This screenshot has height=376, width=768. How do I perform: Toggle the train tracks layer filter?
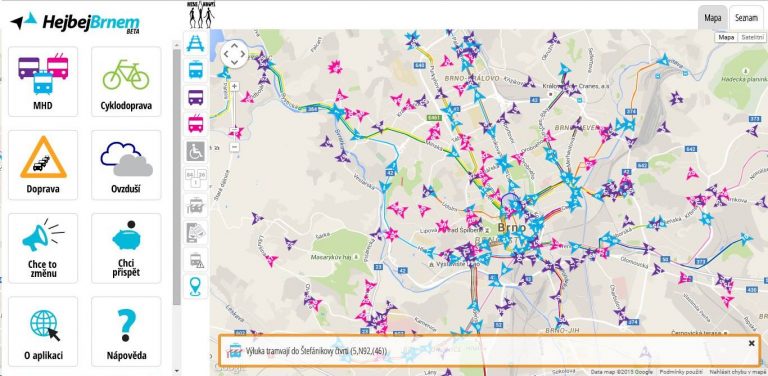[195, 43]
